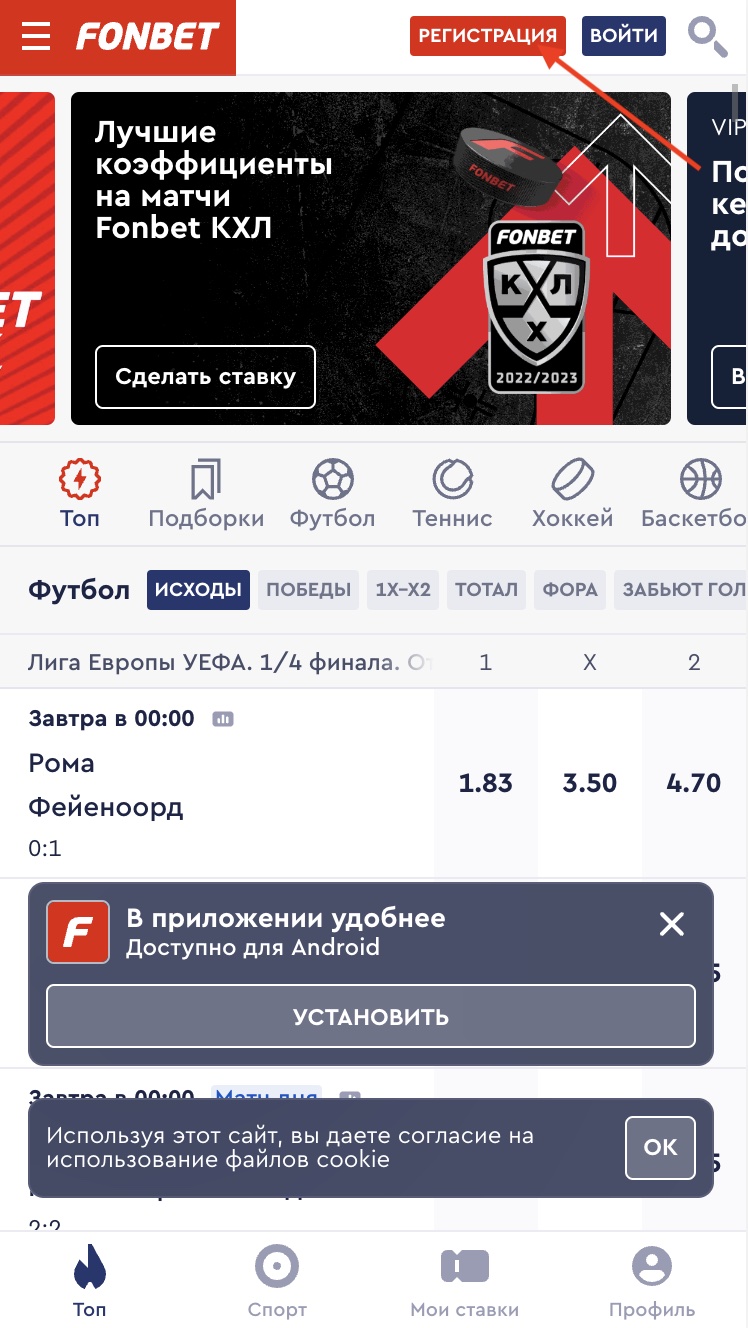Choose the ФОРА market filter

pyautogui.click(x=570, y=590)
